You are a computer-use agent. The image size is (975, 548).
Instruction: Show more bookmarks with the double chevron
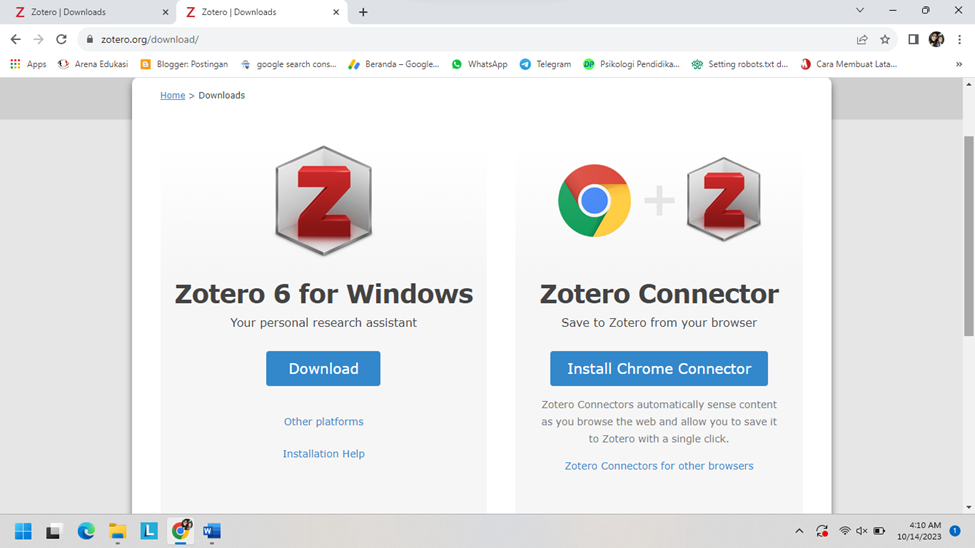959,64
